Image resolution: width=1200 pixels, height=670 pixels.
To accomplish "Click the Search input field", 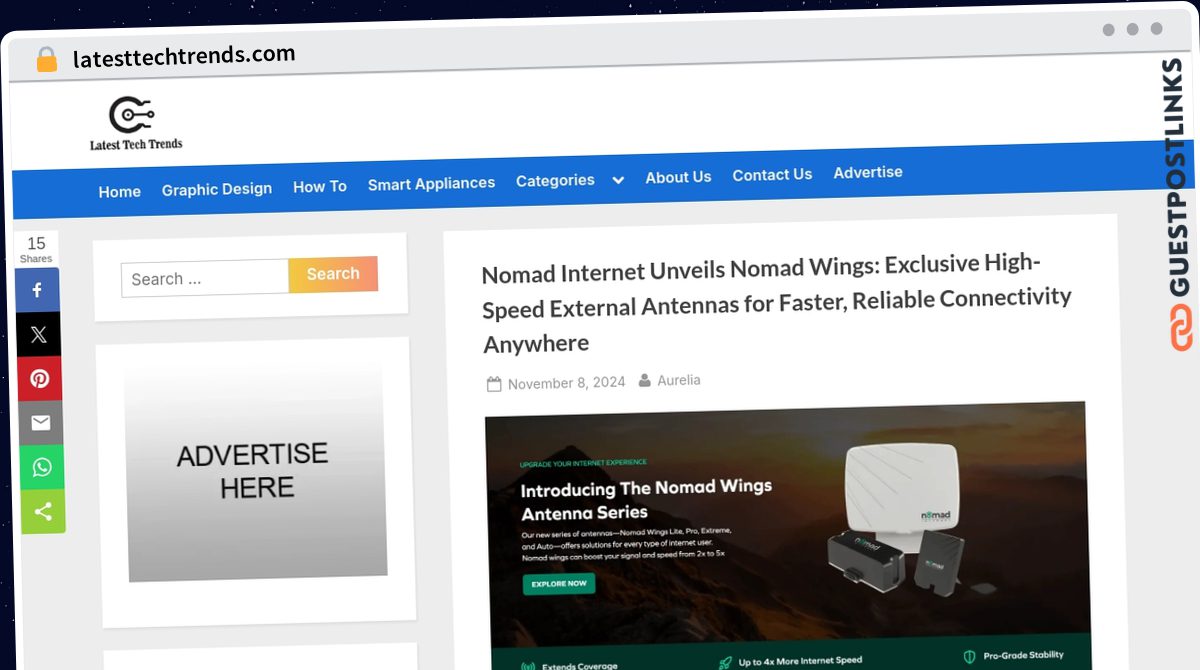I will pos(205,278).
